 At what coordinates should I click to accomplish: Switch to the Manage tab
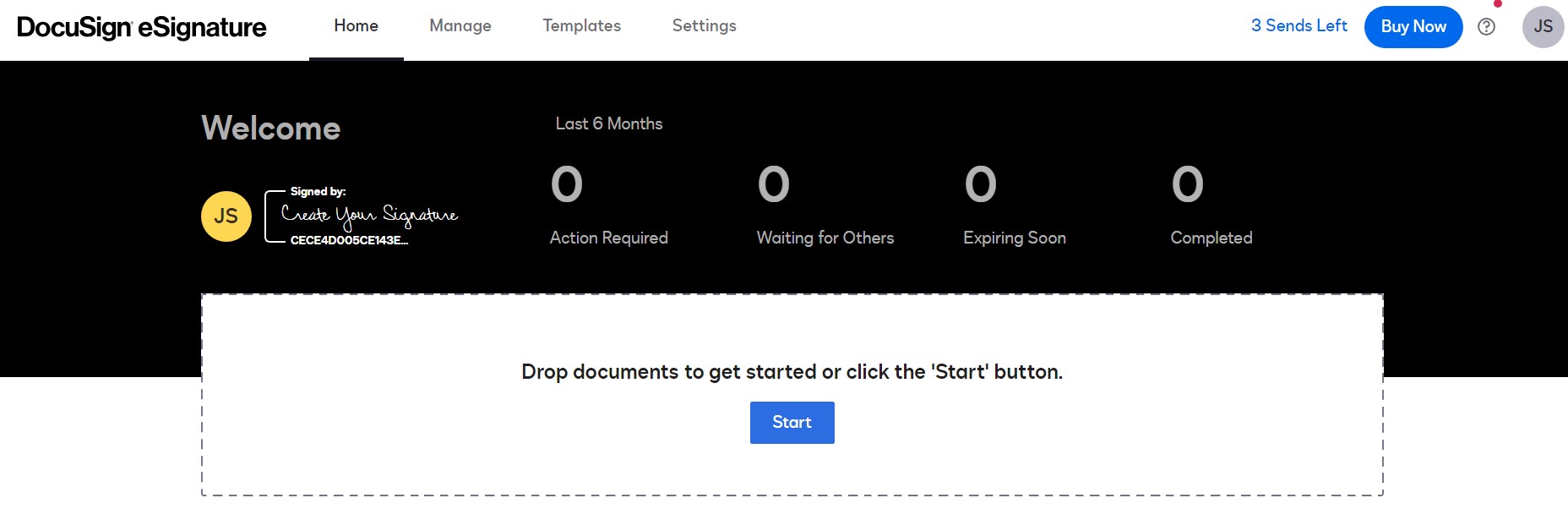(460, 26)
